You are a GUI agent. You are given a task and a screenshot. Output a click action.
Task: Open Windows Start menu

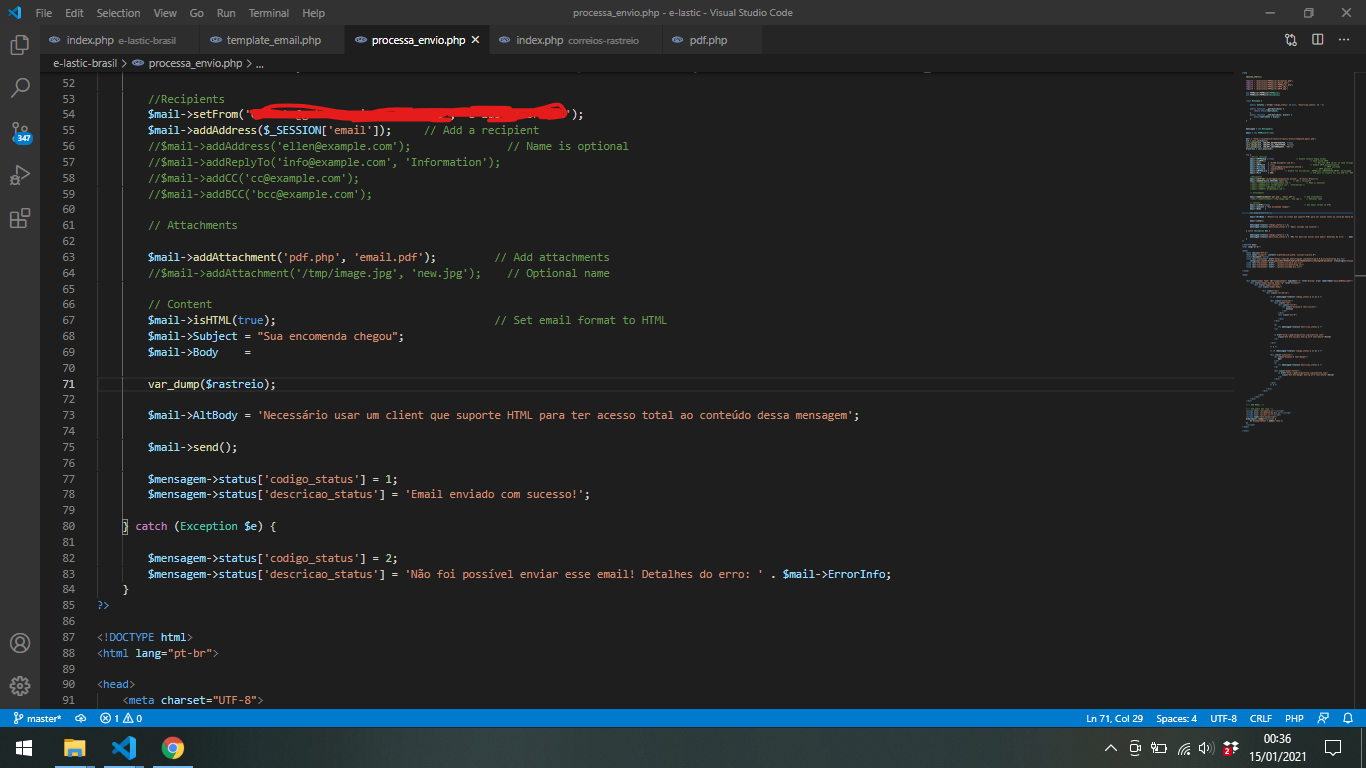24,748
